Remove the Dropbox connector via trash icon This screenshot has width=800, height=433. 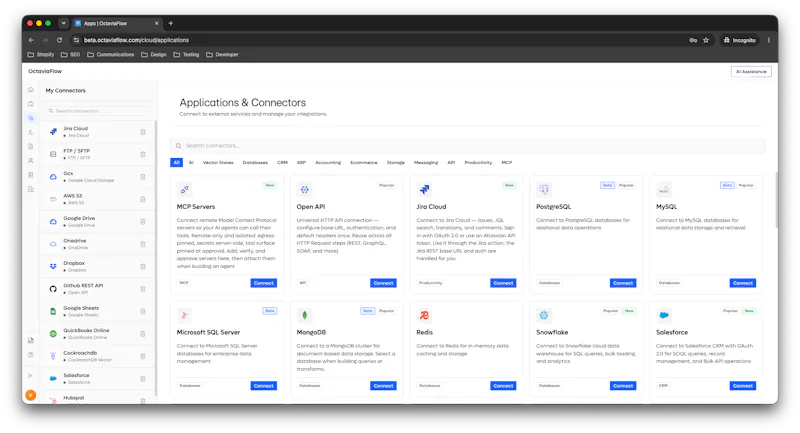coord(143,267)
